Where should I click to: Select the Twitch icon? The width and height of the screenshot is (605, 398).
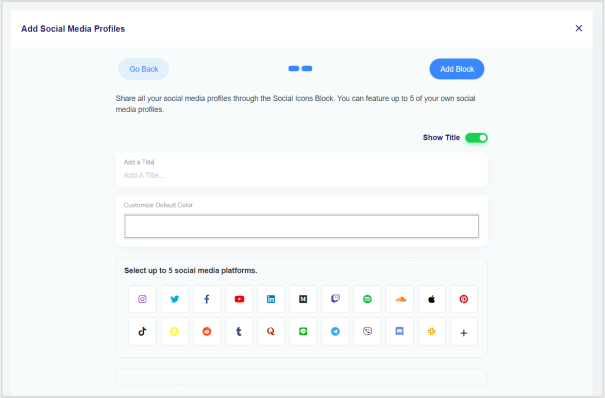[335, 299]
